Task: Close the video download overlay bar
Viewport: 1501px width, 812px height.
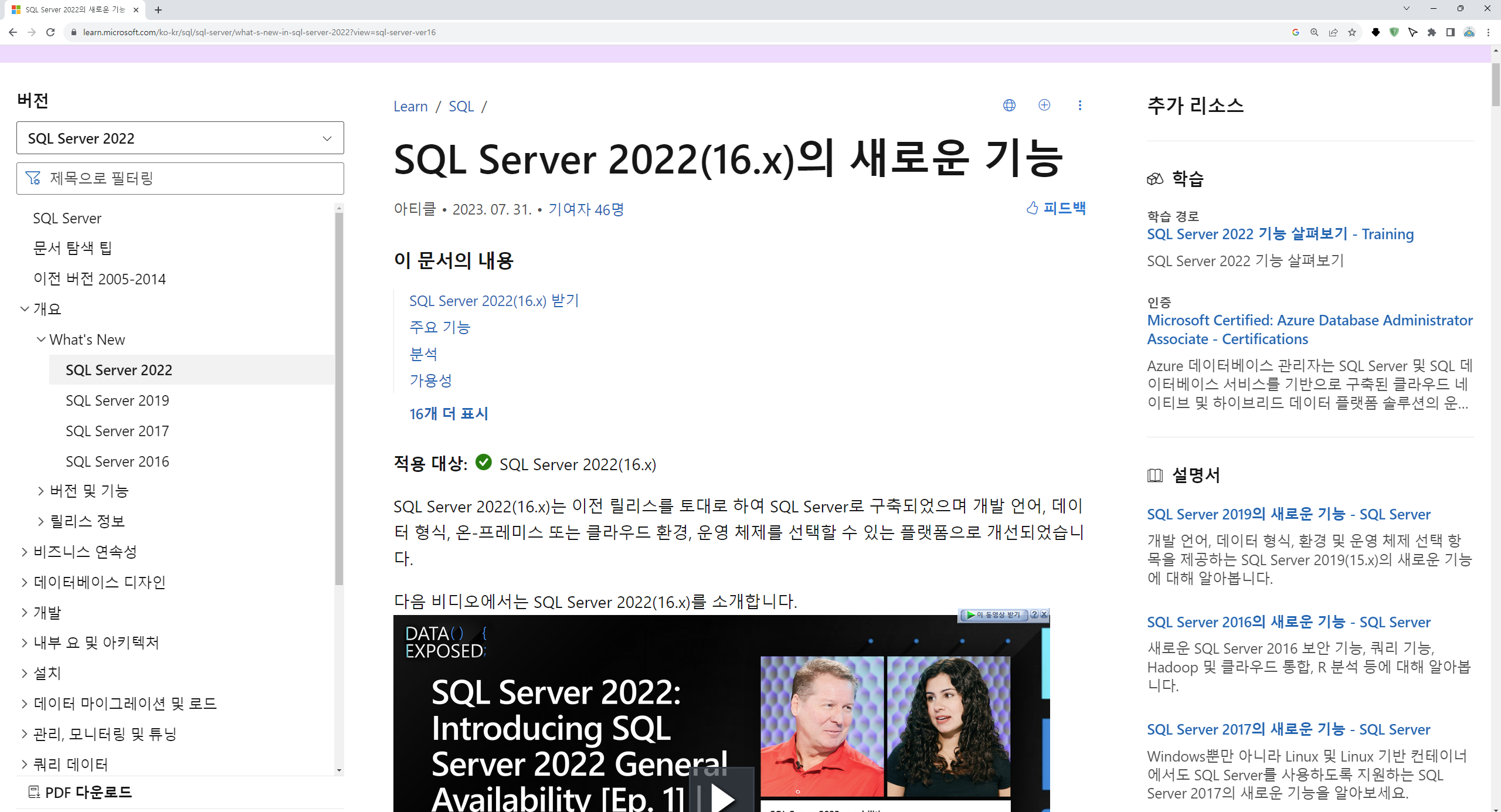Action: (1044, 614)
